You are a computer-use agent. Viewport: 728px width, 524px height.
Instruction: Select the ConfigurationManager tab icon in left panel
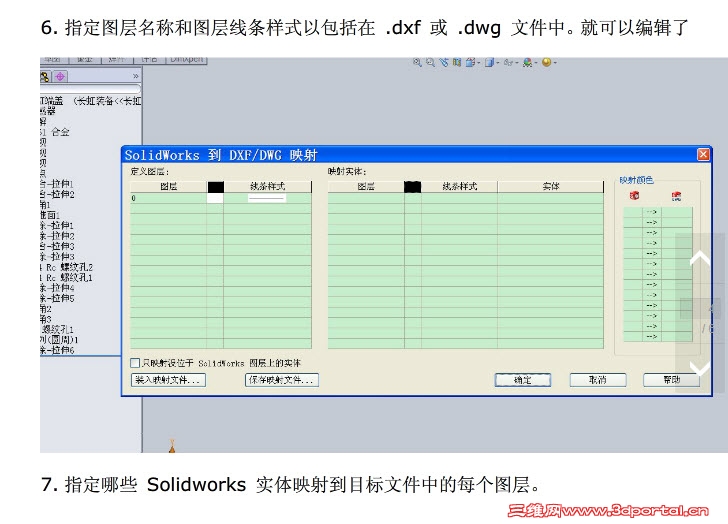point(45,77)
